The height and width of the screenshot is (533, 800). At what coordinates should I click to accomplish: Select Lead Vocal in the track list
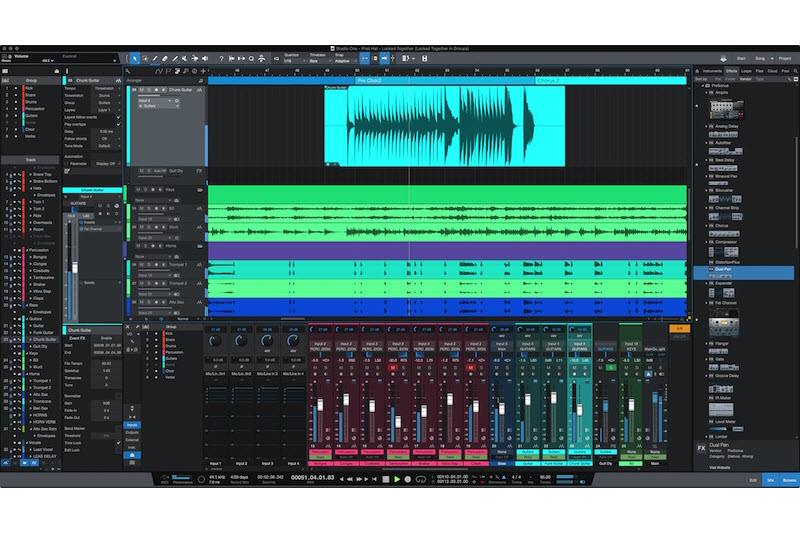(43, 449)
